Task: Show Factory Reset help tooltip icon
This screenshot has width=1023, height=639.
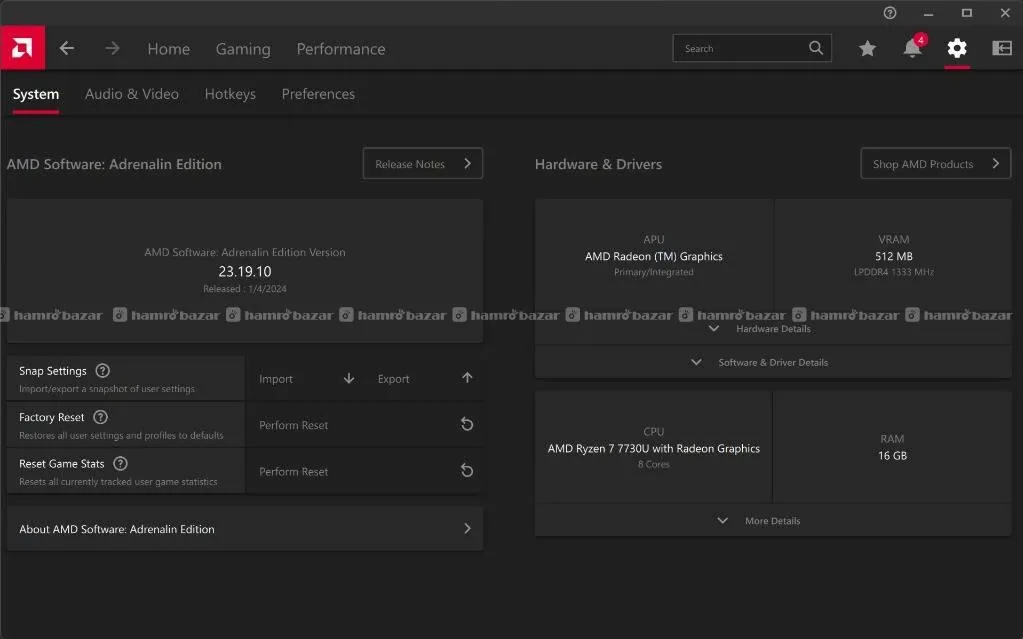Action: (100, 417)
